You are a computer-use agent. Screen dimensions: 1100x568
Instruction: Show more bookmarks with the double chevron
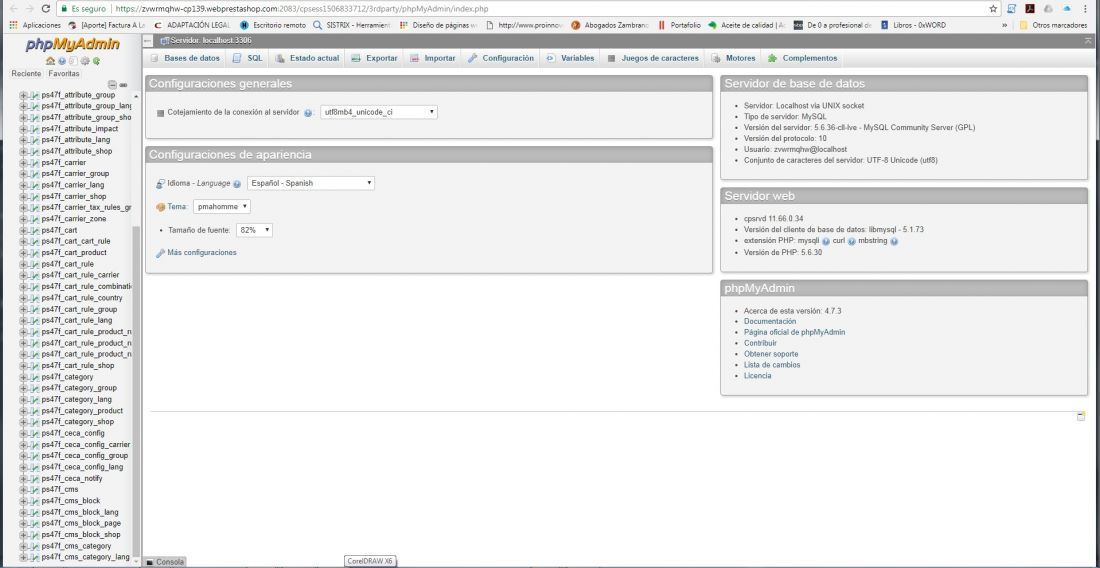(x=1005, y=25)
